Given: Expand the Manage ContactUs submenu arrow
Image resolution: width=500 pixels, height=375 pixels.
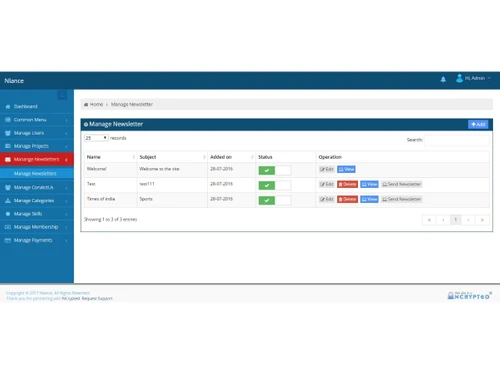Looking at the screenshot, I should tap(66, 188).
